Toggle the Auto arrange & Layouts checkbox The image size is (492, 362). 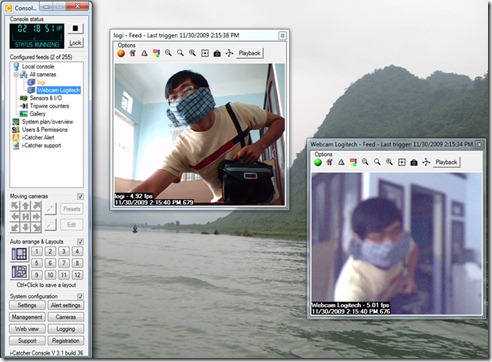(x=80, y=241)
